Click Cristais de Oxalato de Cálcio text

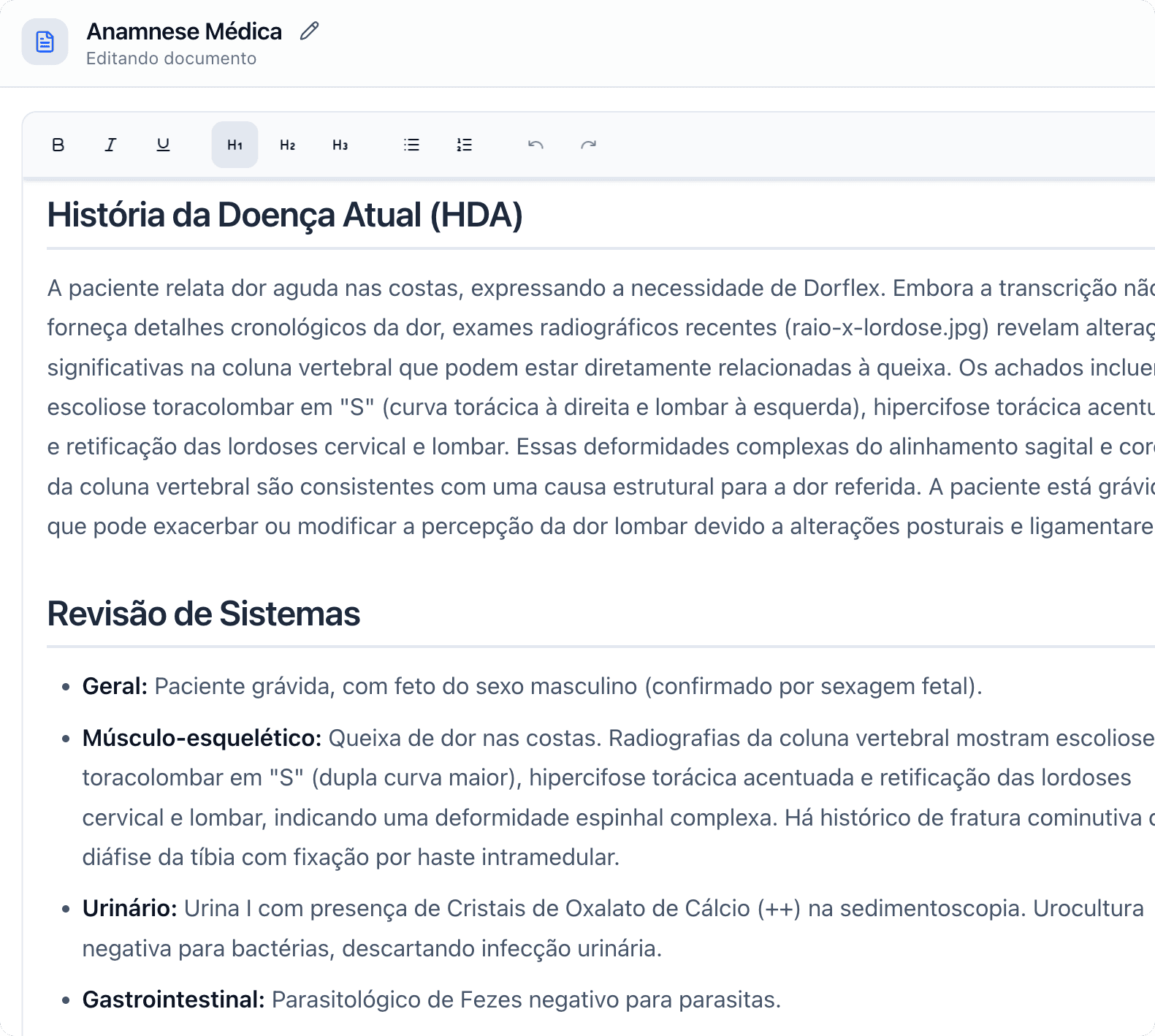click(x=599, y=908)
